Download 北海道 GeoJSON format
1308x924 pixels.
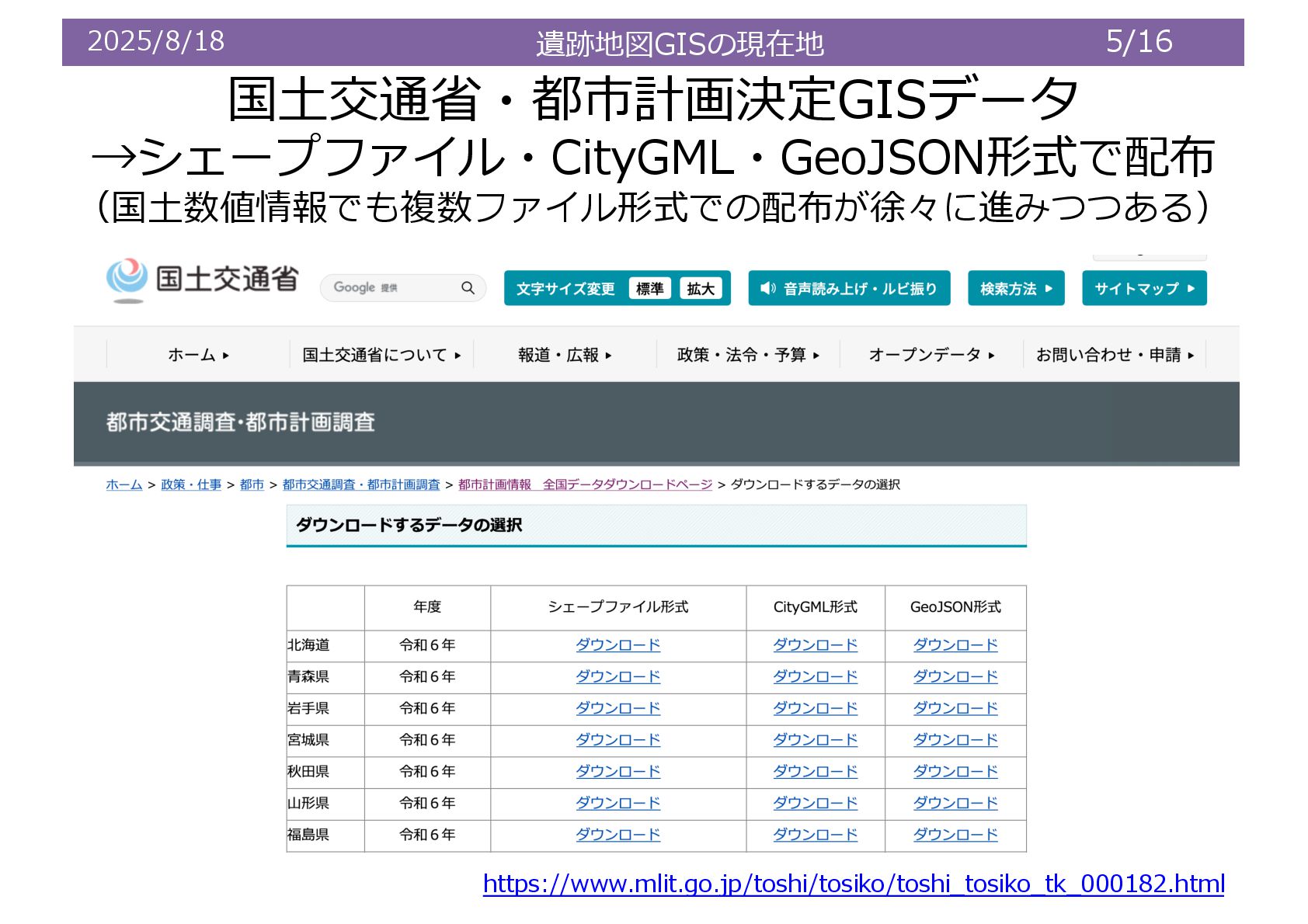pos(955,645)
